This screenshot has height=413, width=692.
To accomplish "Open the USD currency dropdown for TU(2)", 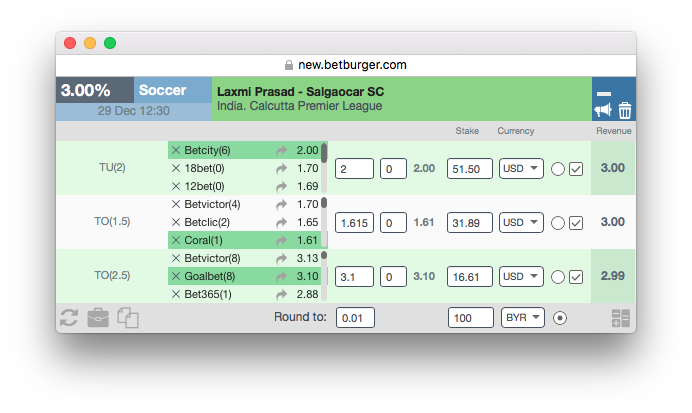I will (x=521, y=169).
